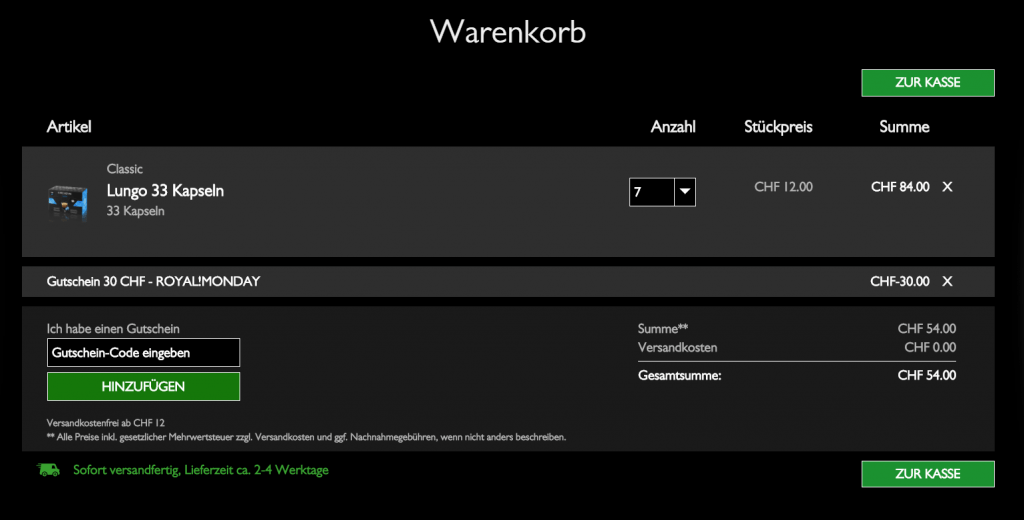Click the Versandkostenfrei ab CHF 12 note

[106, 423]
